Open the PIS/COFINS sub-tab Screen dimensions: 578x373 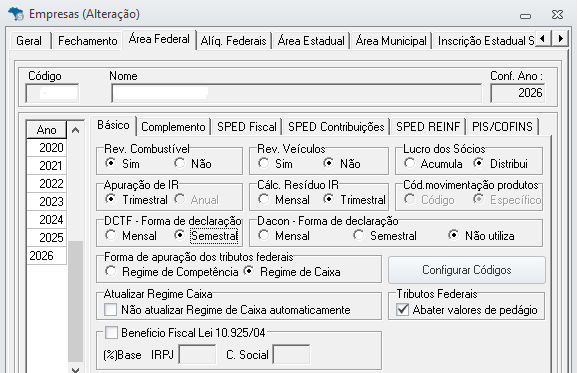click(x=502, y=127)
